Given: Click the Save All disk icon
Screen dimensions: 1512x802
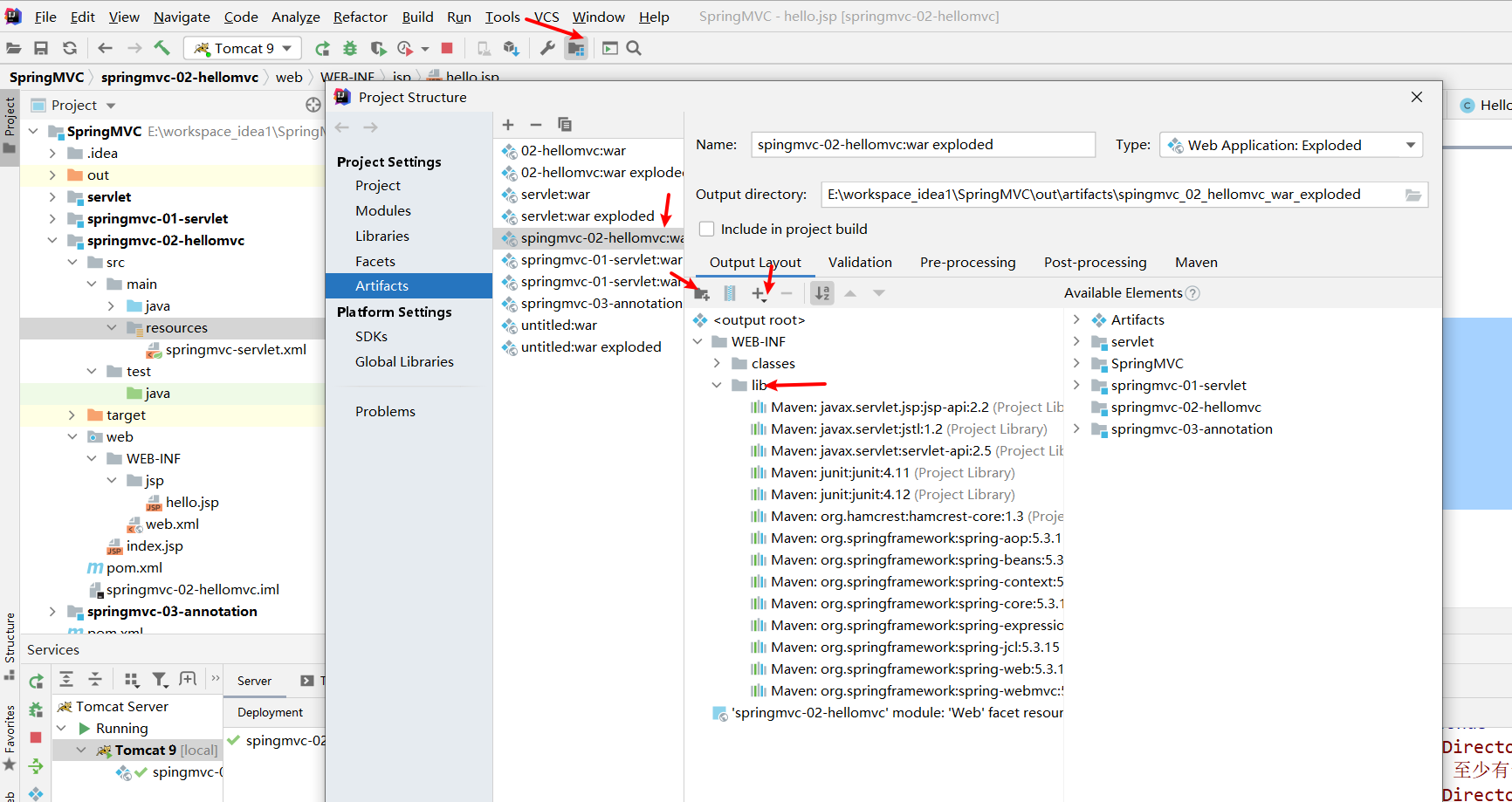Looking at the screenshot, I should point(41,48).
